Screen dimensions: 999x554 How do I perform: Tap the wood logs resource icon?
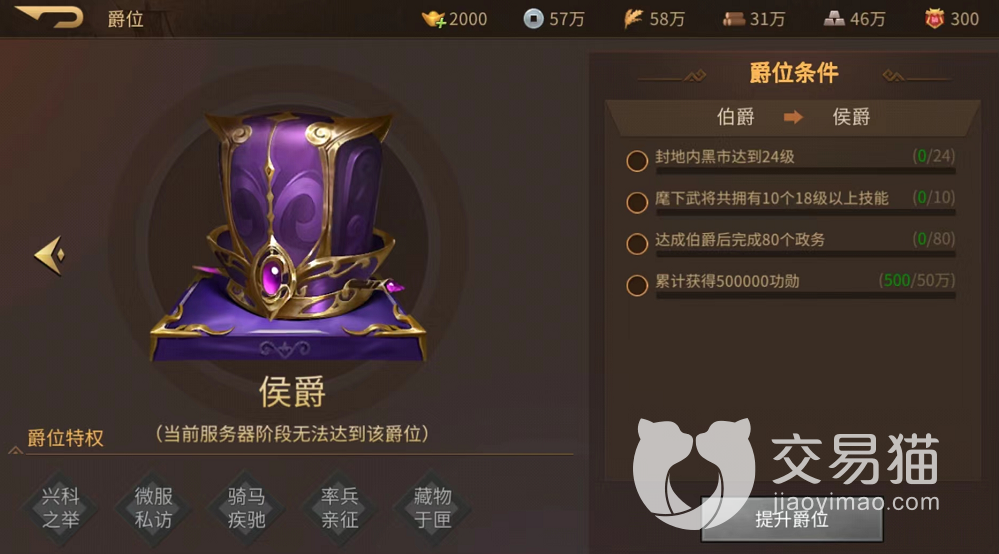[733, 20]
